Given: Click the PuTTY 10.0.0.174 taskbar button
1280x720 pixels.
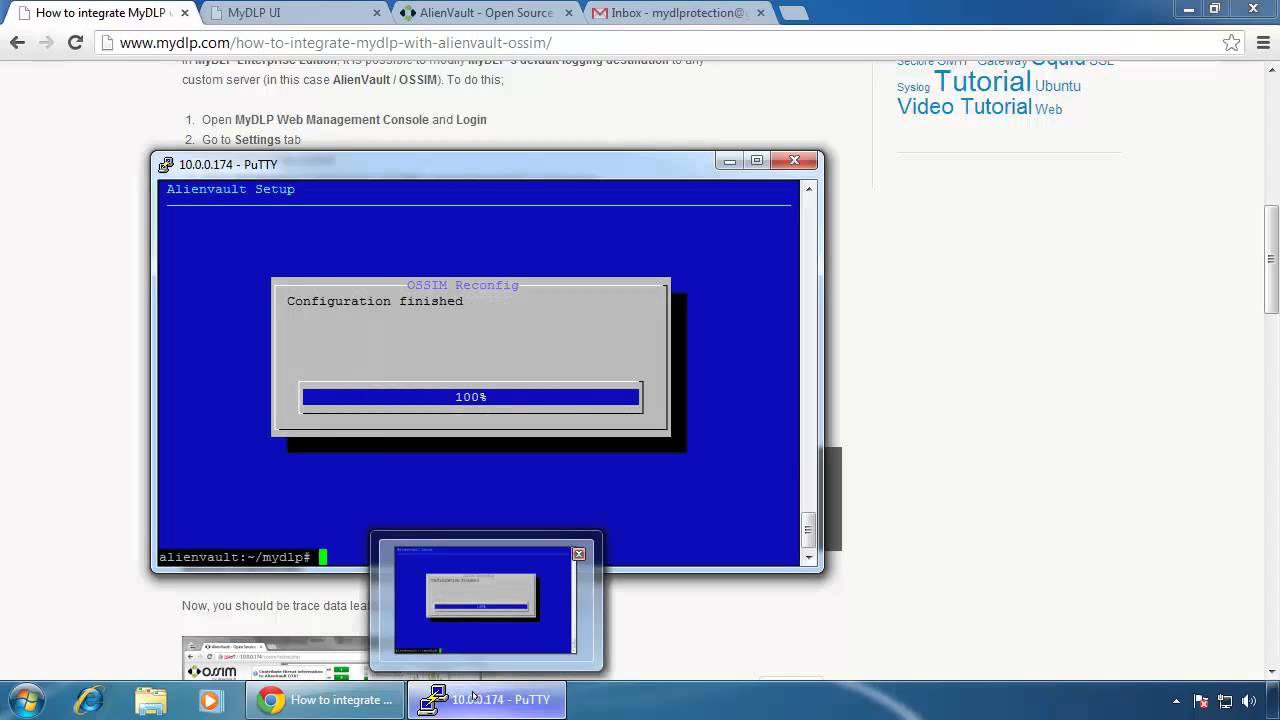Looking at the screenshot, I should pos(487,700).
